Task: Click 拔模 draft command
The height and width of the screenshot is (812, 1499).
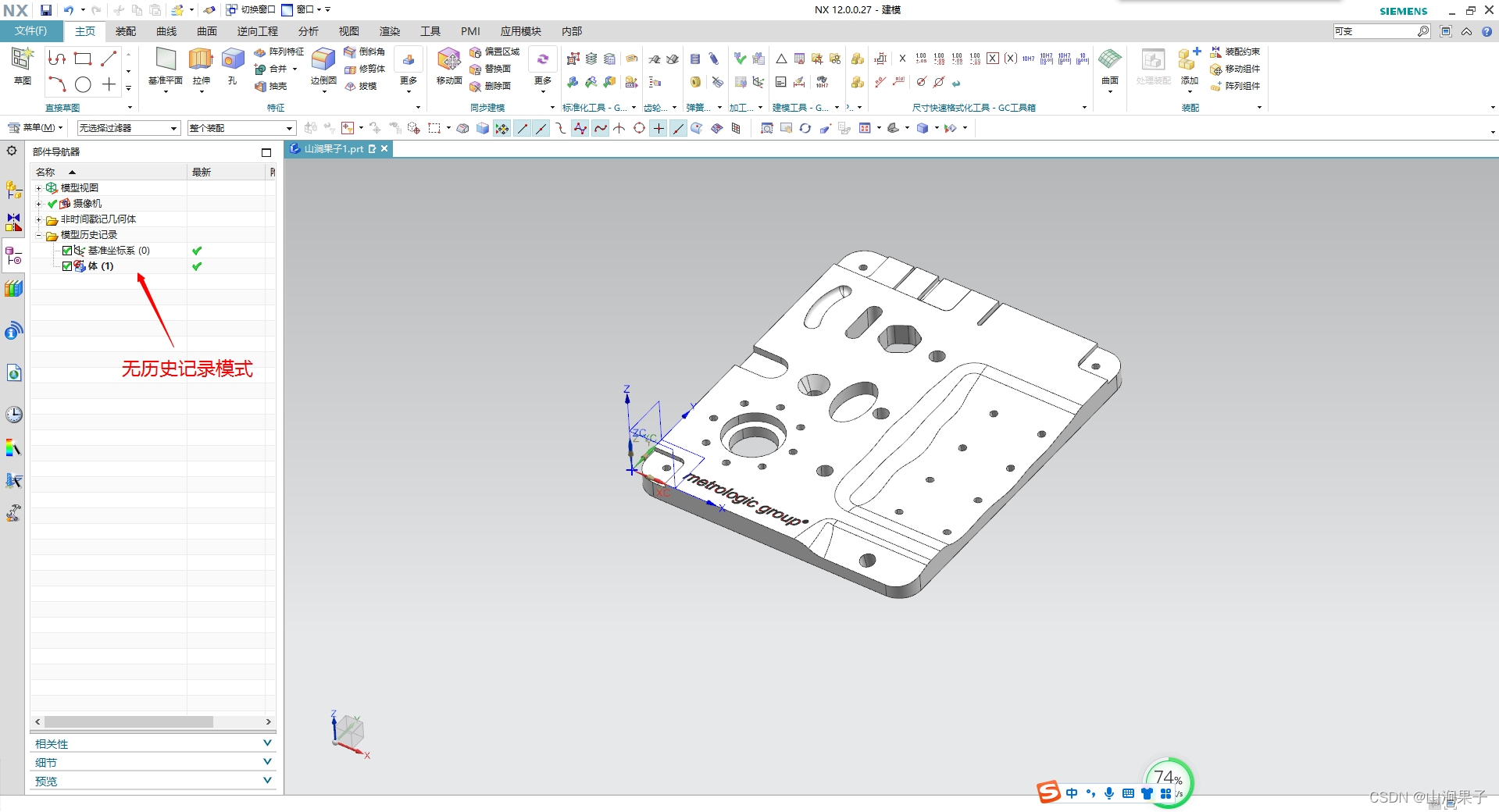Action: click(x=360, y=86)
